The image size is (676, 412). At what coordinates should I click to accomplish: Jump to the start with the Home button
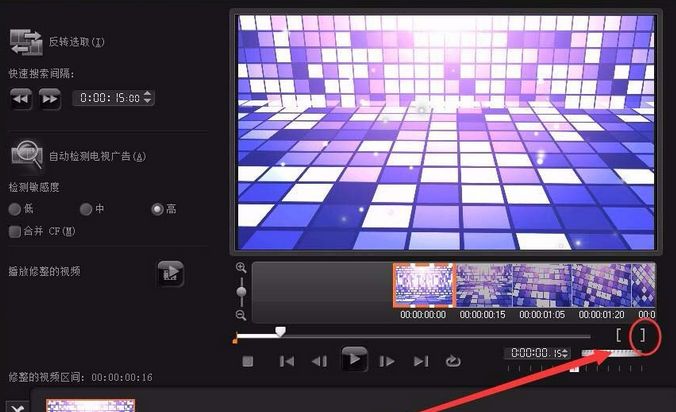pos(287,361)
